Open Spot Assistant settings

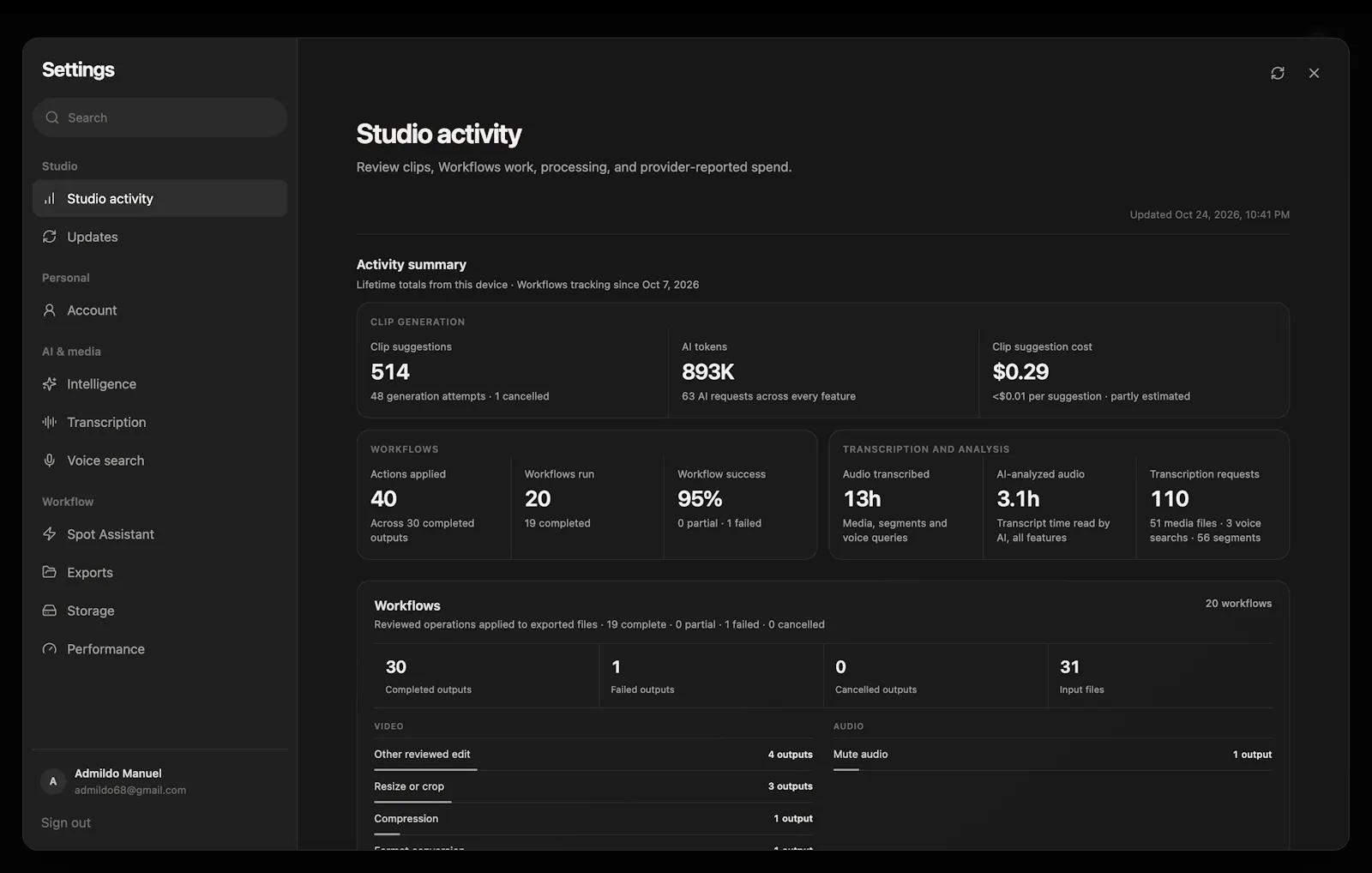159,534
